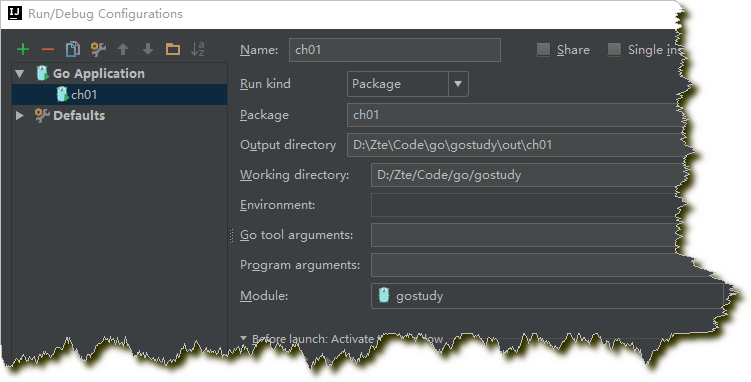Copy the selected configuration
The width and height of the screenshot is (751, 382).
click(73, 49)
